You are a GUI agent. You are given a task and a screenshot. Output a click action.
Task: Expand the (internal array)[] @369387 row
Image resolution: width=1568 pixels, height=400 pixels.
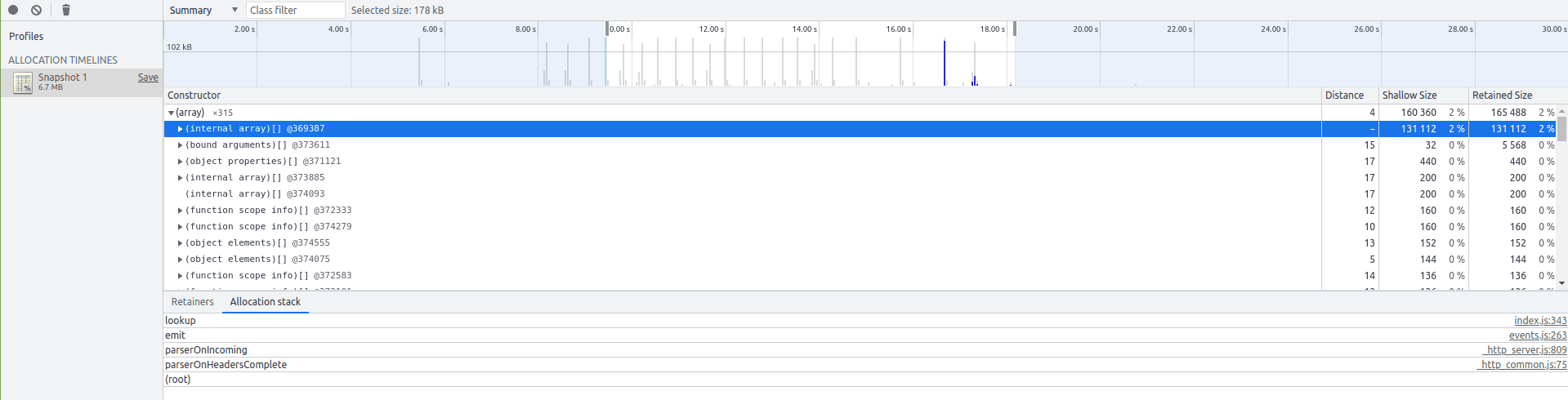[x=181, y=129]
